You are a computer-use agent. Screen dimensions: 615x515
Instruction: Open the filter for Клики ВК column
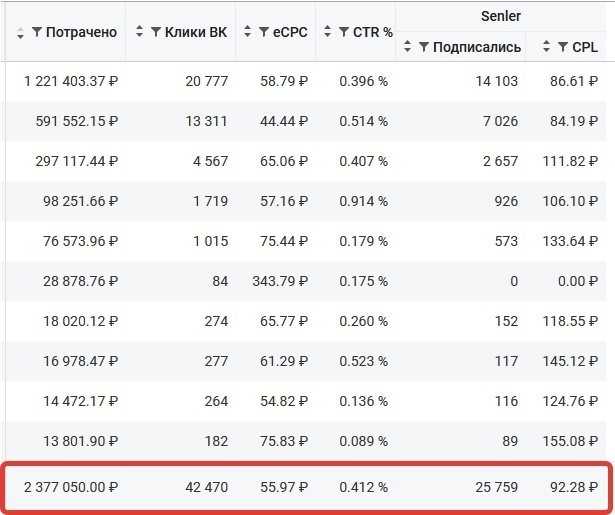[156, 32]
